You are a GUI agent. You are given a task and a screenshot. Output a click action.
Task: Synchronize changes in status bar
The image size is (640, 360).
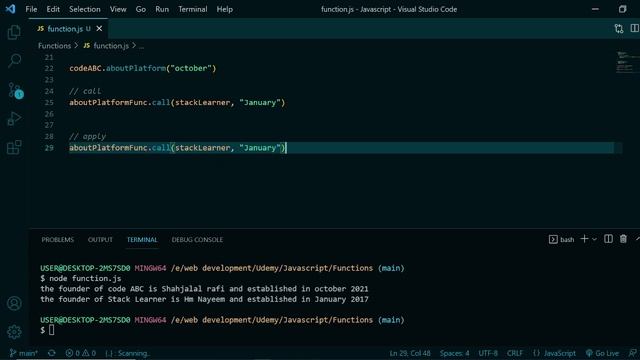51,353
